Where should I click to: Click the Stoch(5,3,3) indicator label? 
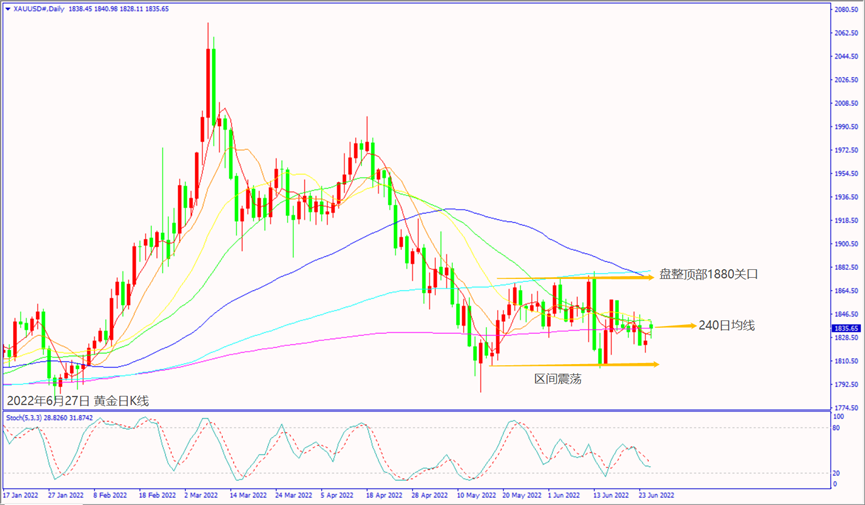click(x=25, y=416)
